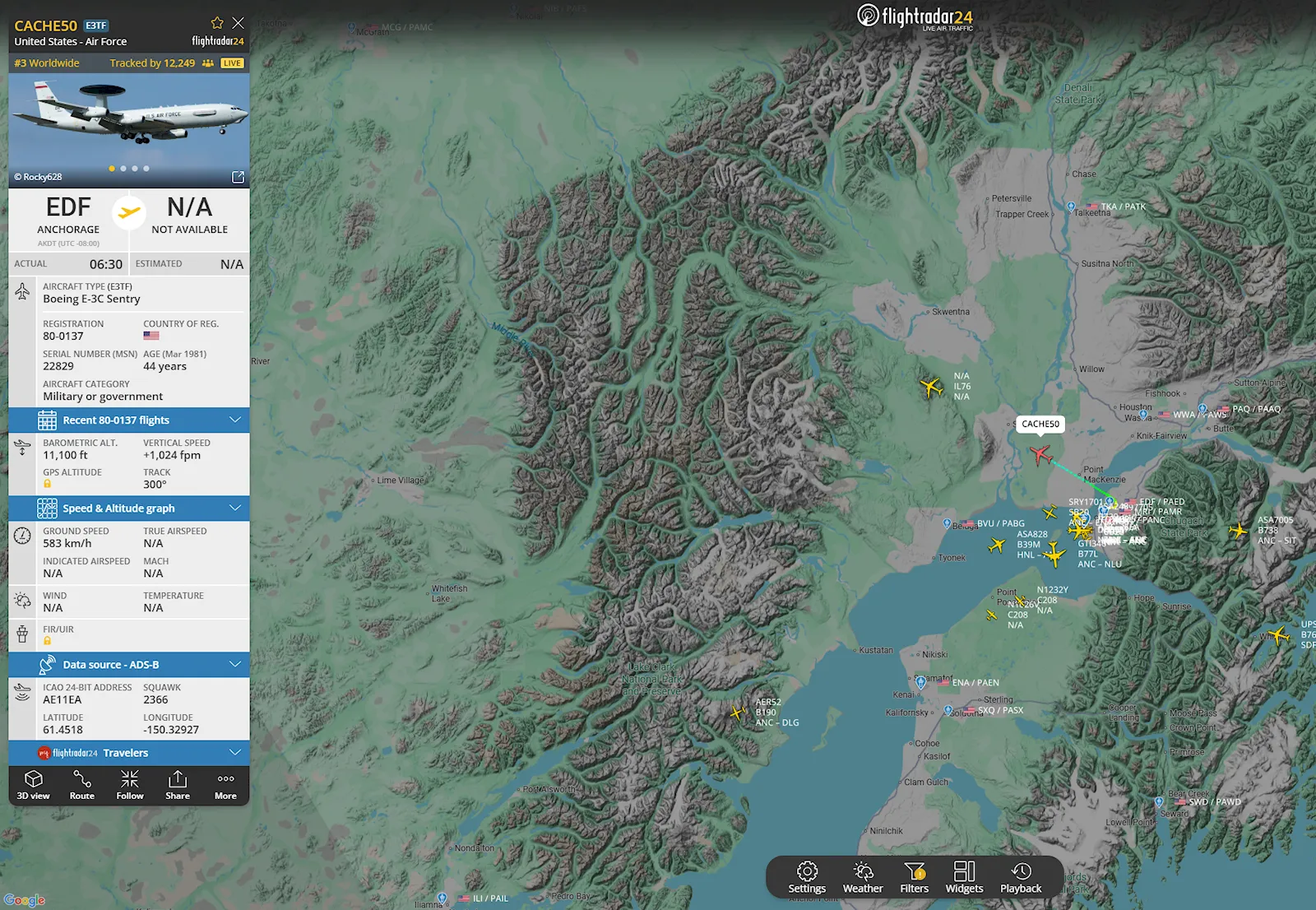Click the ground speed 583 km/h value

pyautogui.click(x=67, y=543)
